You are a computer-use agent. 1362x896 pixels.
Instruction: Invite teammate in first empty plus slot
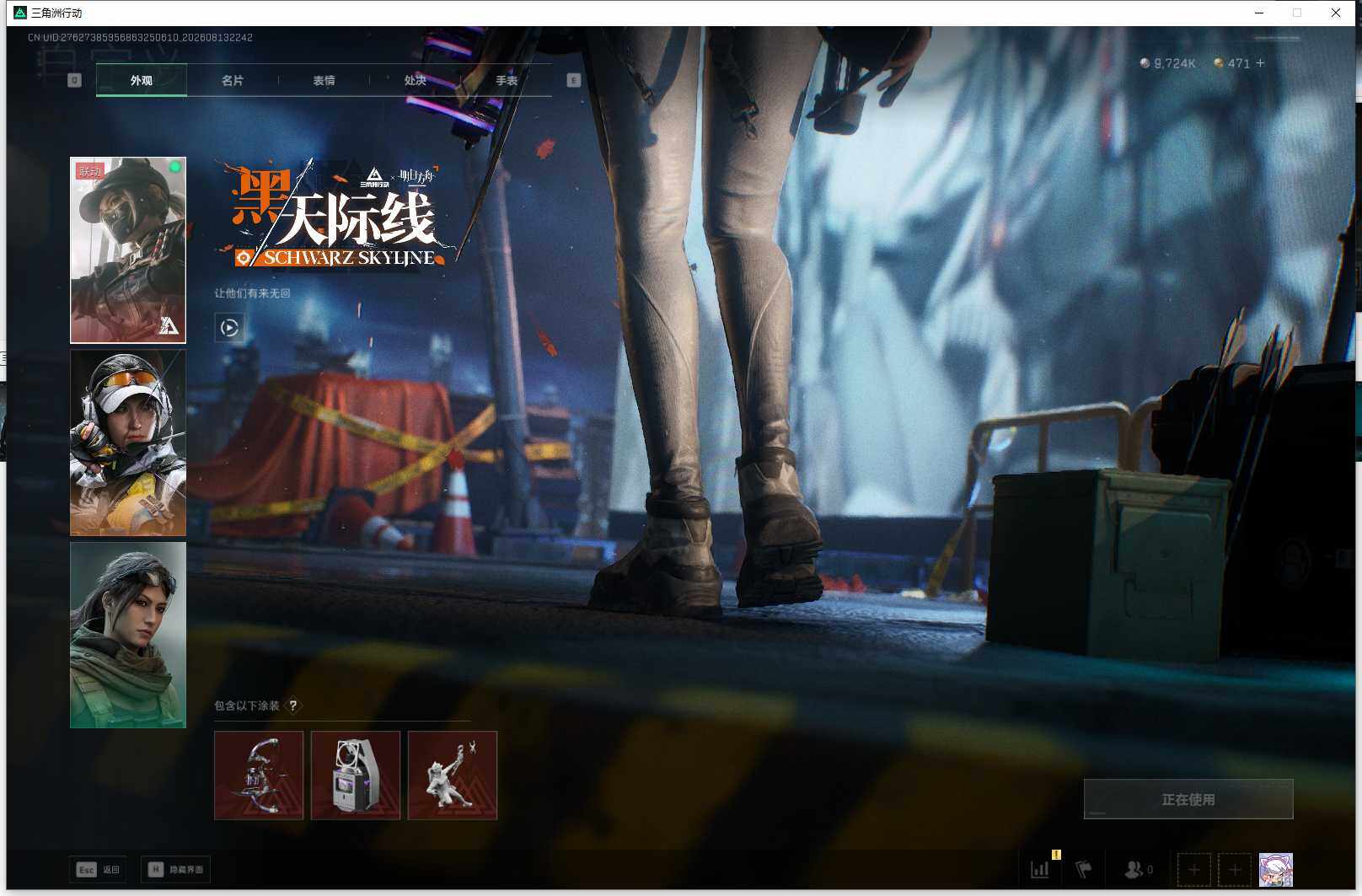1193,870
